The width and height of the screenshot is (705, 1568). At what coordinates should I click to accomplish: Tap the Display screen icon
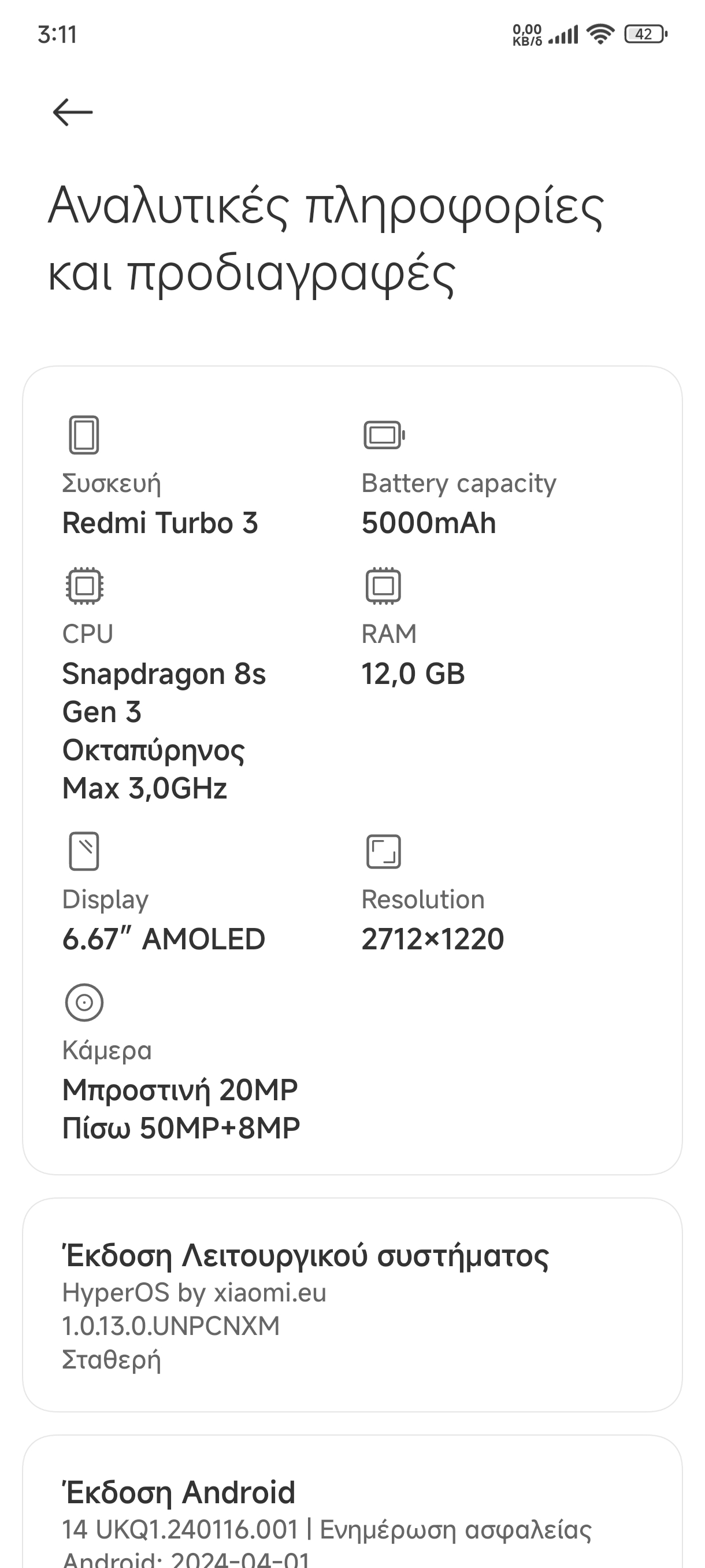[84, 851]
